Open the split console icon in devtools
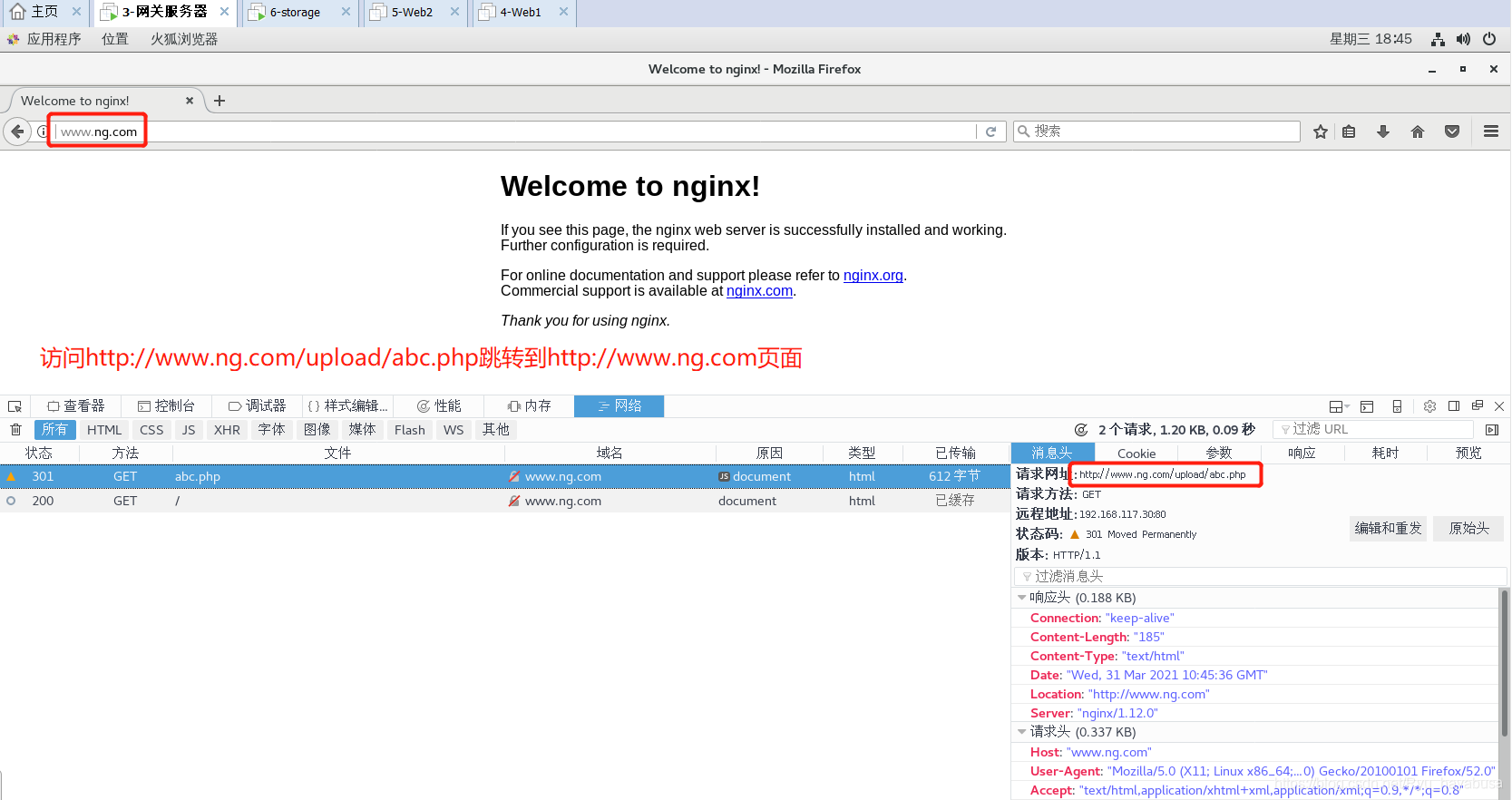Screen dimensions: 1512x800 pos(1367,406)
